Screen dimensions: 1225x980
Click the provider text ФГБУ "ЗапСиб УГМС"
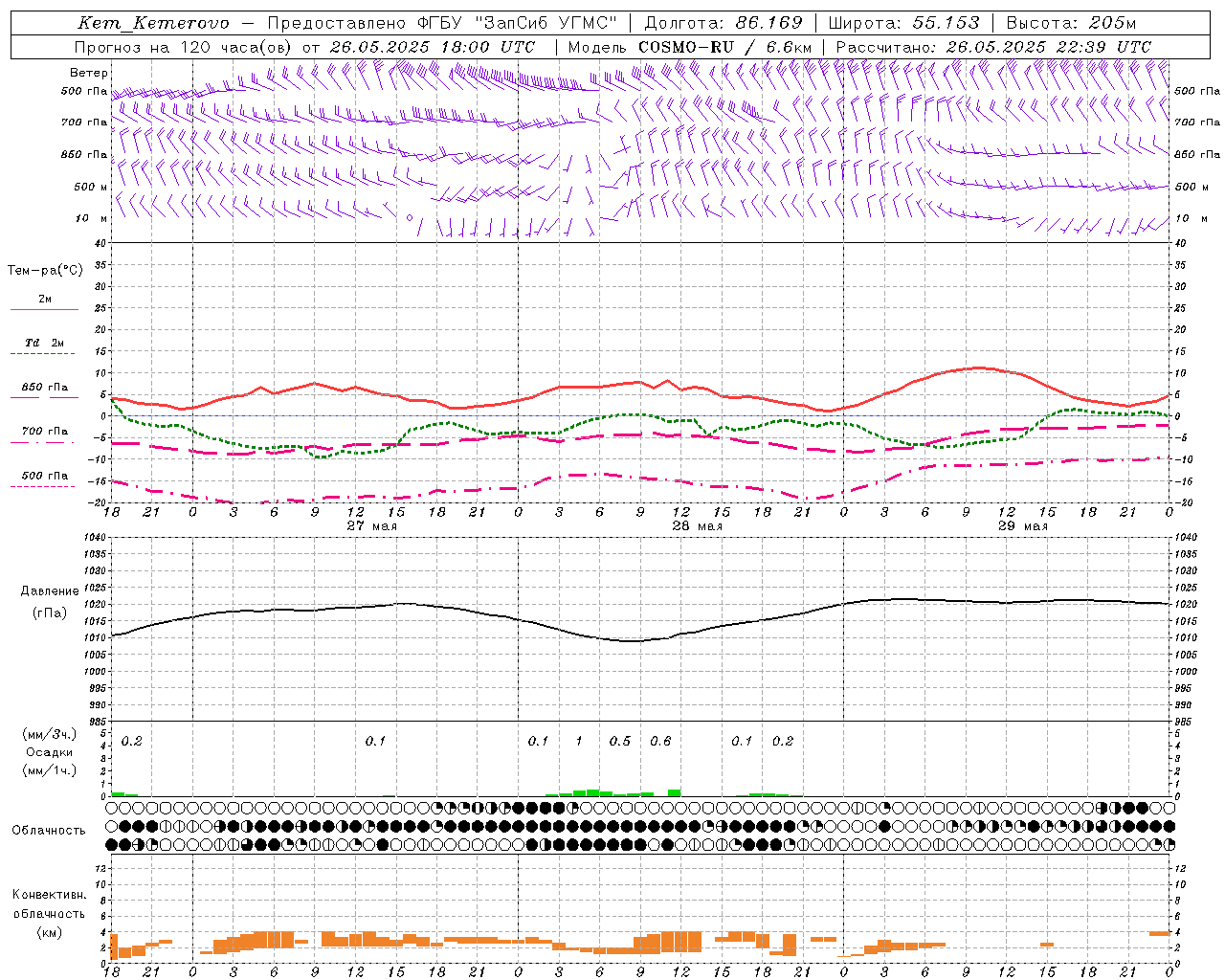[517, 23]
